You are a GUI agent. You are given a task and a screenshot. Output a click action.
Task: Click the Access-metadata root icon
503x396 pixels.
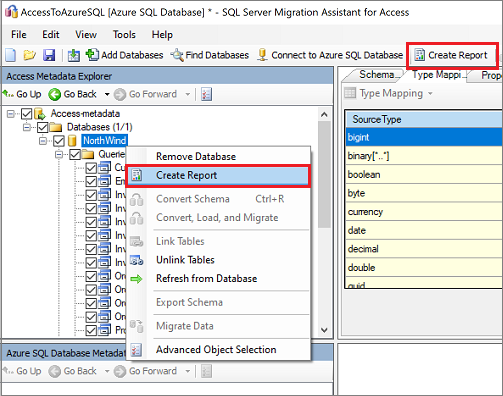(x=40, y=114)
